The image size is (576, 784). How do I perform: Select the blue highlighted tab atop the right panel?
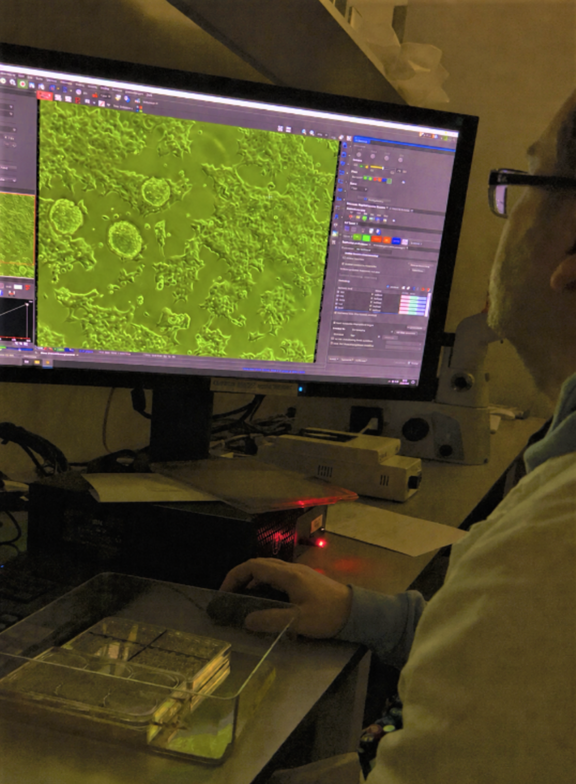click(x=362, y=142)
